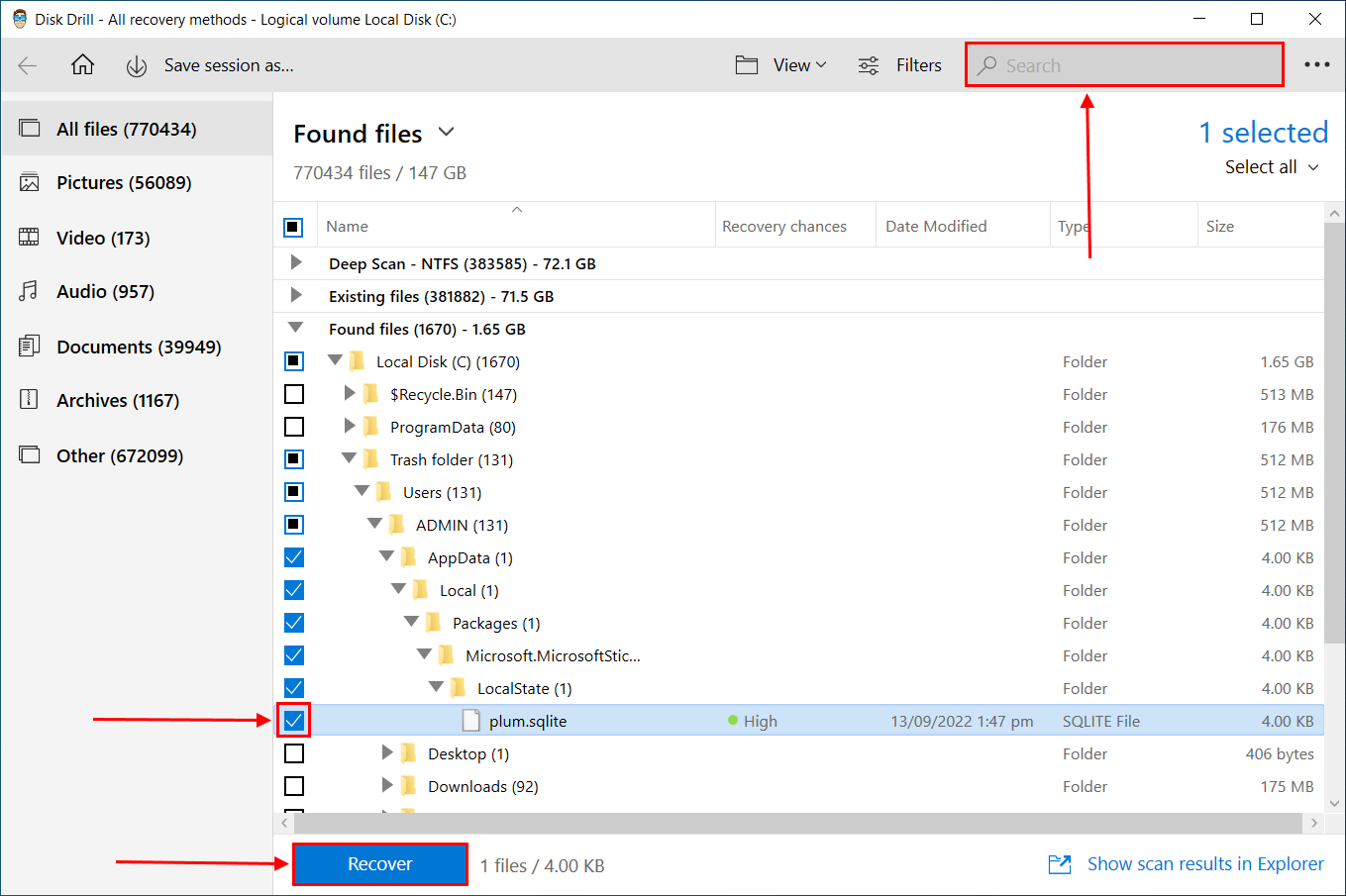Select Pictures (56089) category

(137, 182)
